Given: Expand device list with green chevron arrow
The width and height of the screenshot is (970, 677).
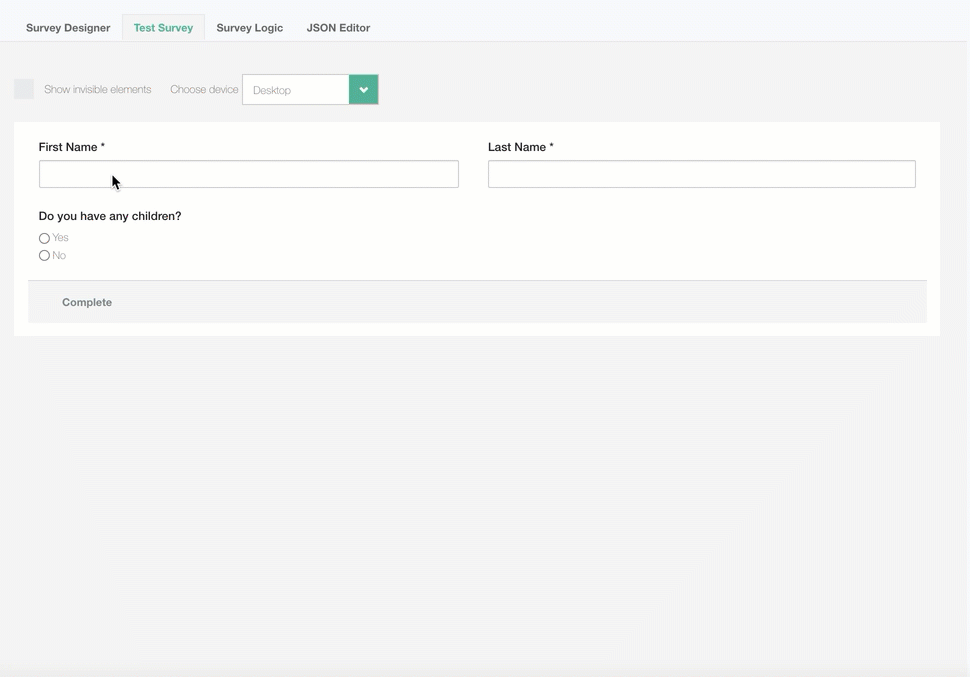Looking at the screenshot, I should point(363,90).
